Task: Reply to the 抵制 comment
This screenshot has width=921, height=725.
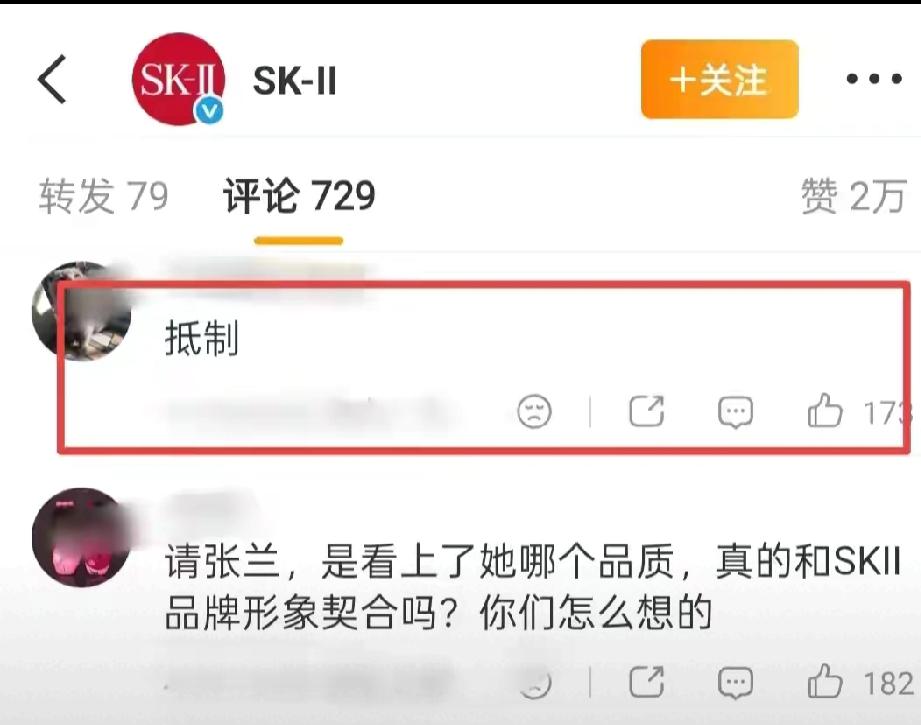Action: [x=735, y=411]
